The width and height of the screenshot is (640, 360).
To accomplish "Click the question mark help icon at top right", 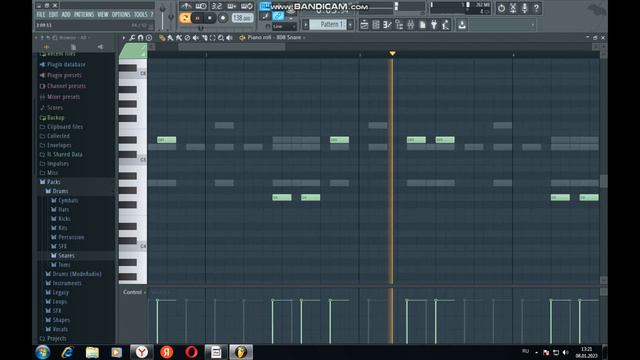I will point(536,8).
